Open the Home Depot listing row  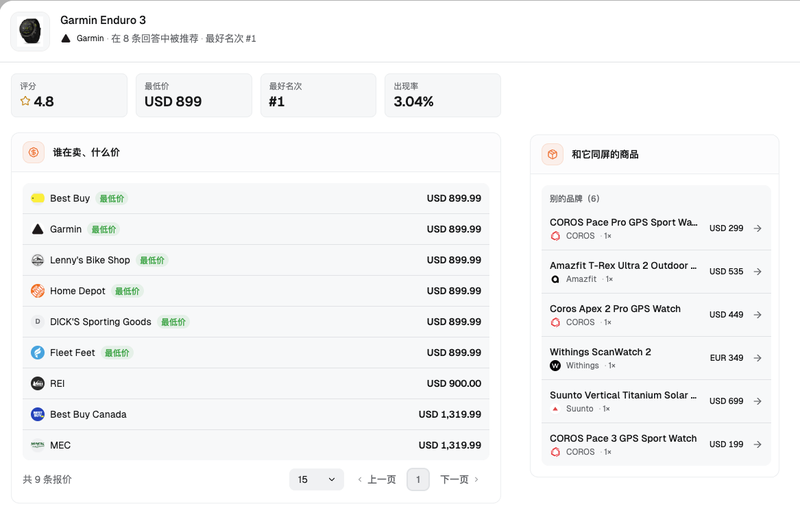[256, 291]
